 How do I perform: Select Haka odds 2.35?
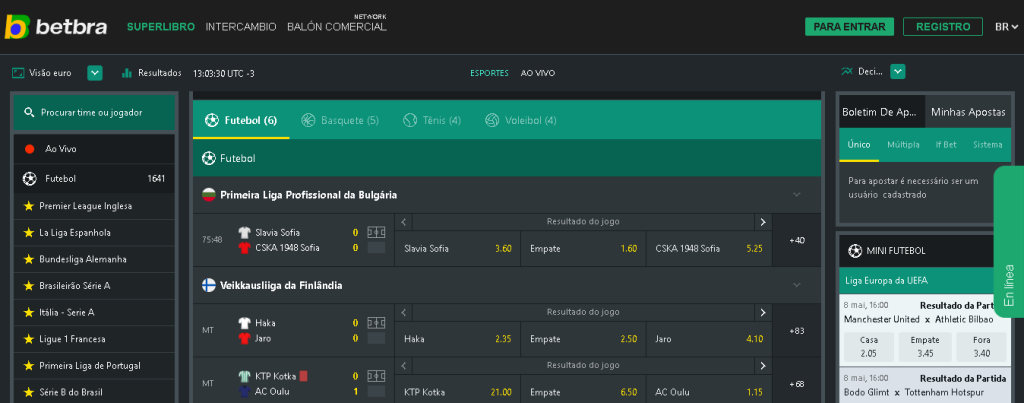pyautogui.click(x=457, y=339)
